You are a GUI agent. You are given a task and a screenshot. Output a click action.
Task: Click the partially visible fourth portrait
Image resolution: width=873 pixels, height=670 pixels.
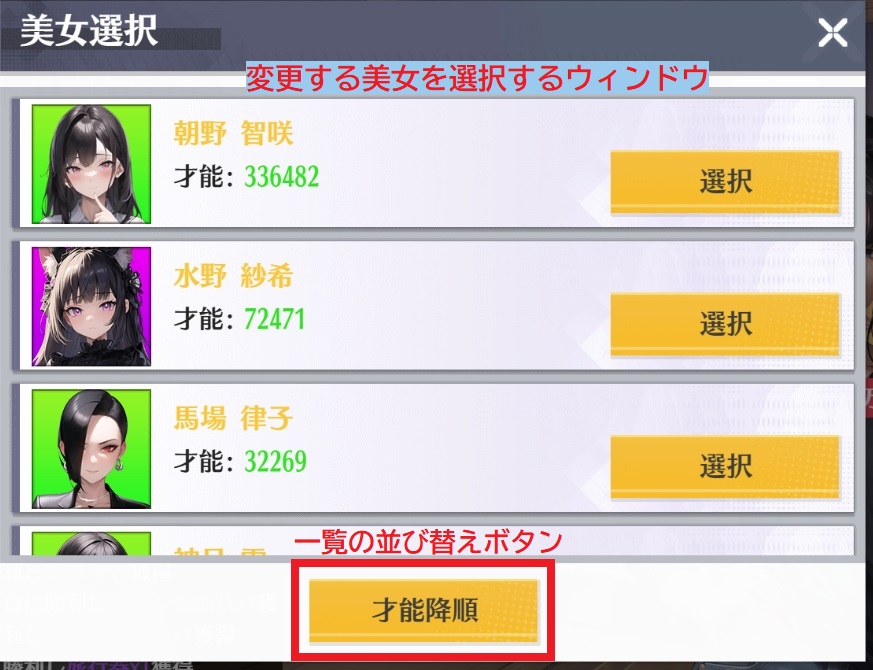pyautogui.click(x=91, y=544)
